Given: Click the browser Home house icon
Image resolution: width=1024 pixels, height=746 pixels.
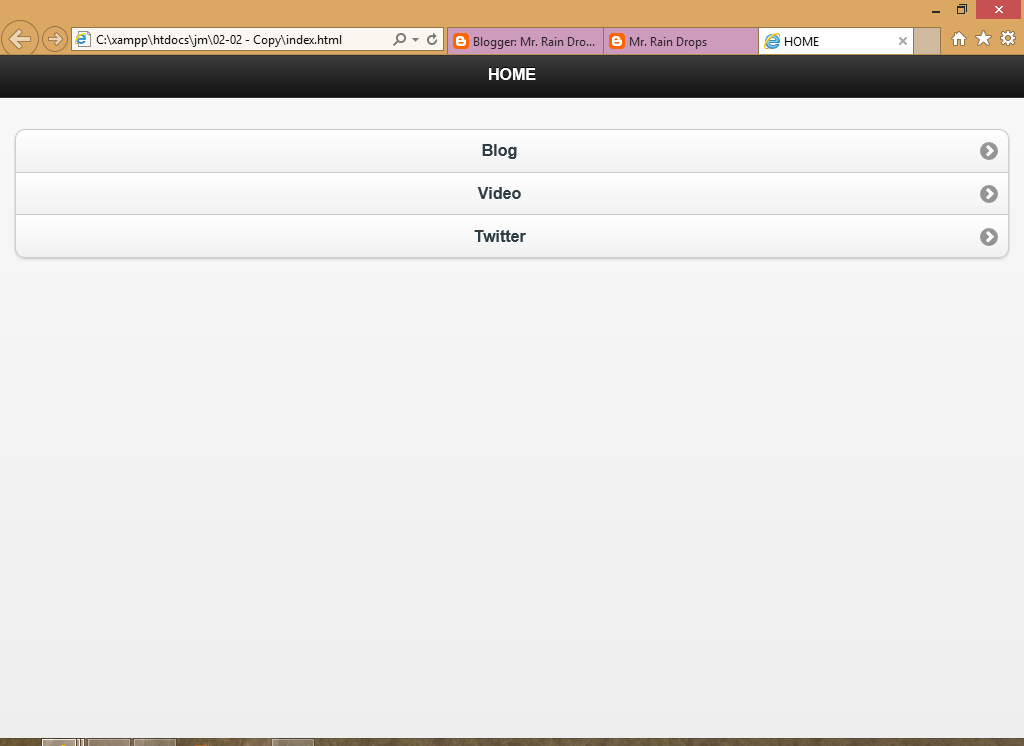Looking at the screenshot, I should point(959,39).
